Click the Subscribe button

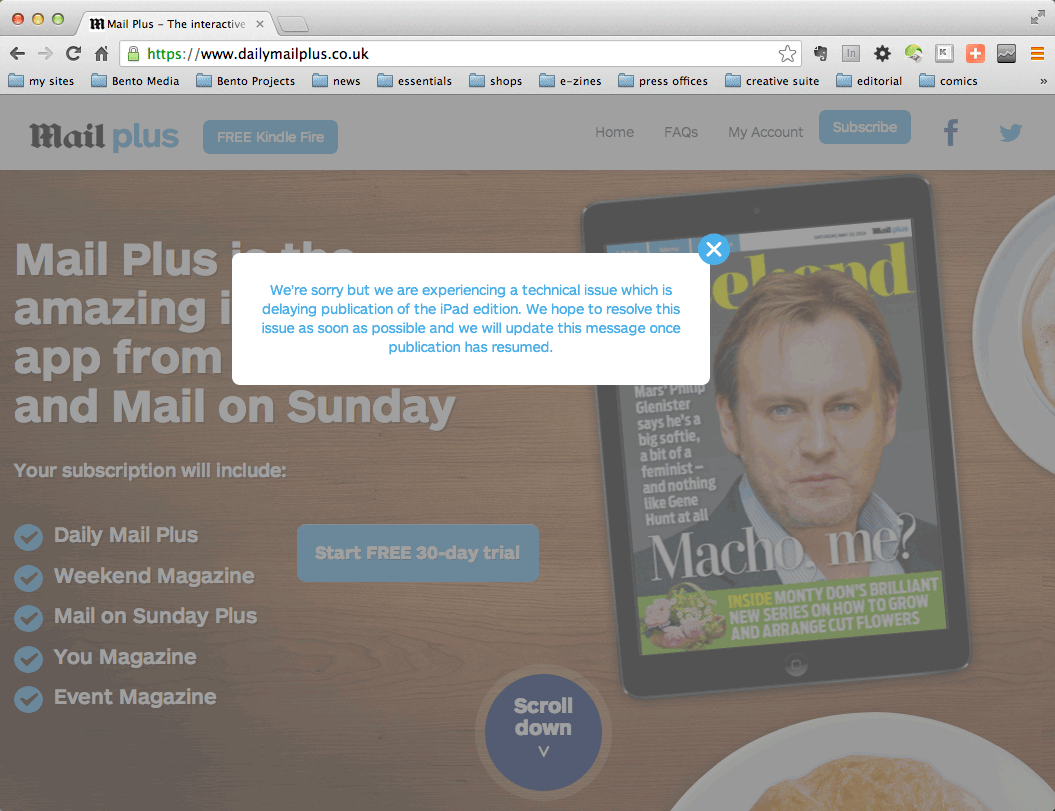pos(865,127)
